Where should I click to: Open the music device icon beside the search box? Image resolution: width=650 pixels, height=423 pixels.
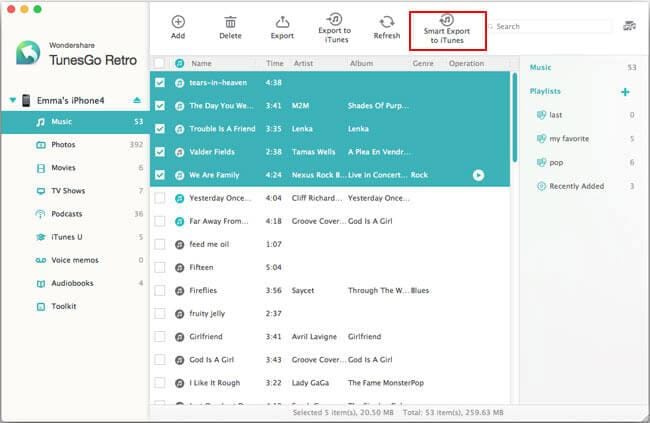click(x=629, y=26)
